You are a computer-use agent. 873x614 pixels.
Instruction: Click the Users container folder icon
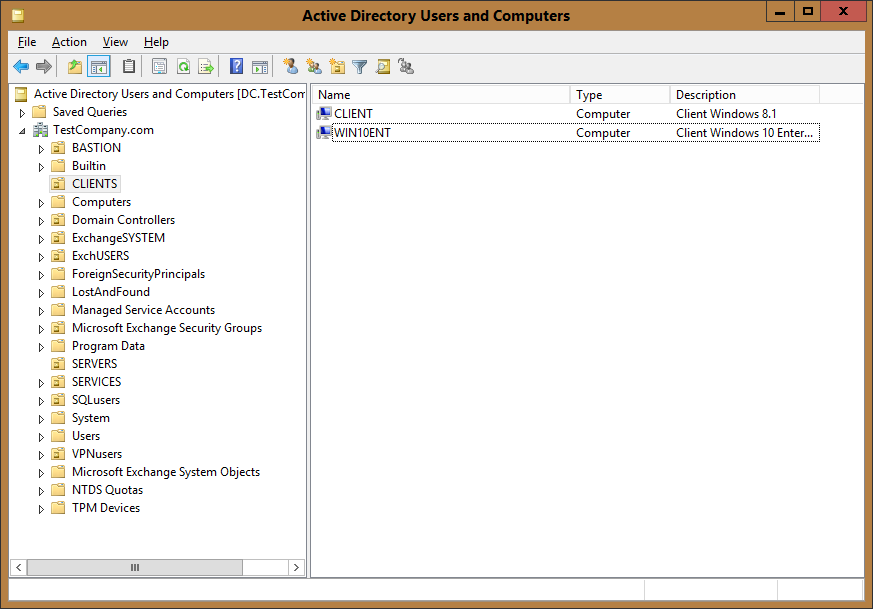58,436
